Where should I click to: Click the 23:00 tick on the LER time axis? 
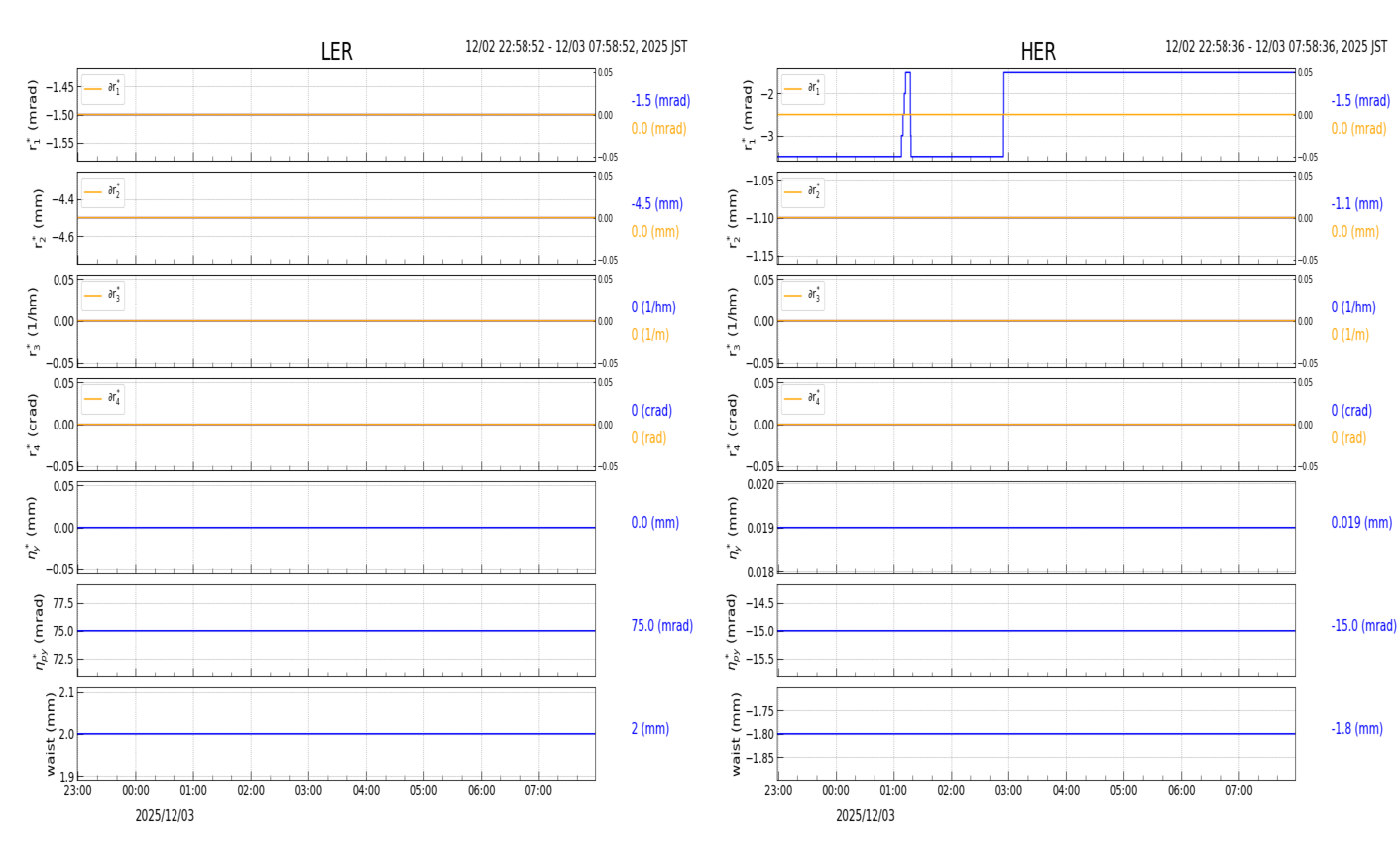click(x=77, y=791)
